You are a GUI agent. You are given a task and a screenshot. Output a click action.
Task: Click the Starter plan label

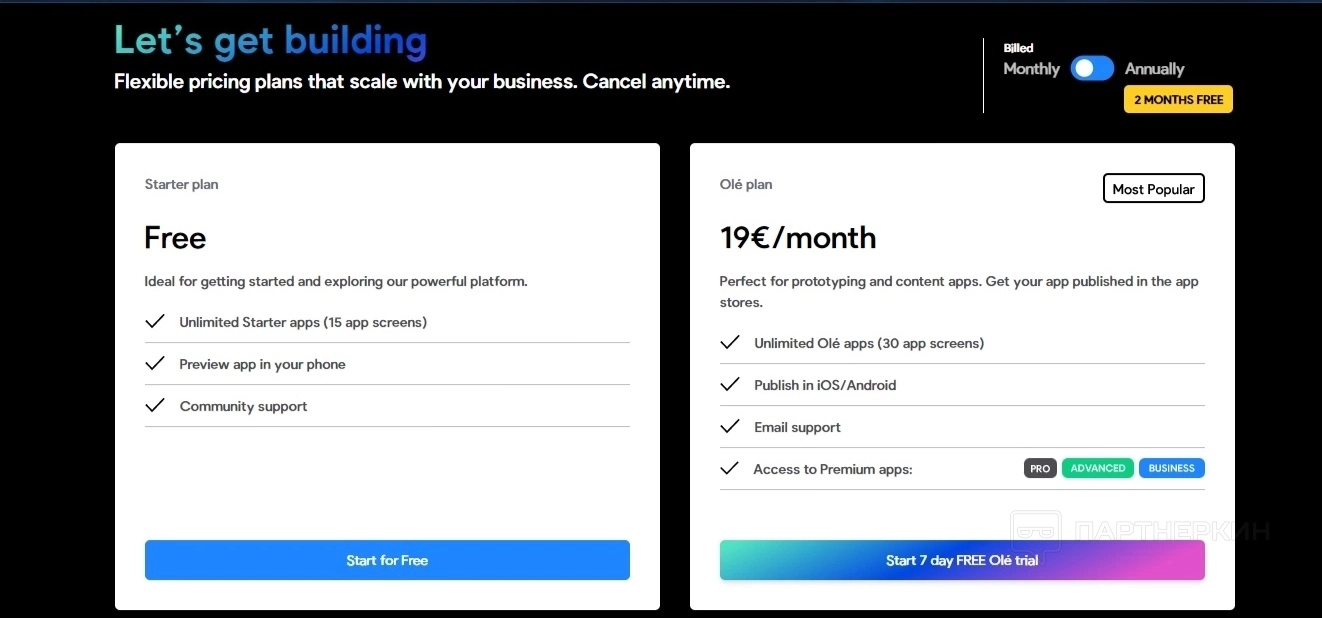coord(181,184)
